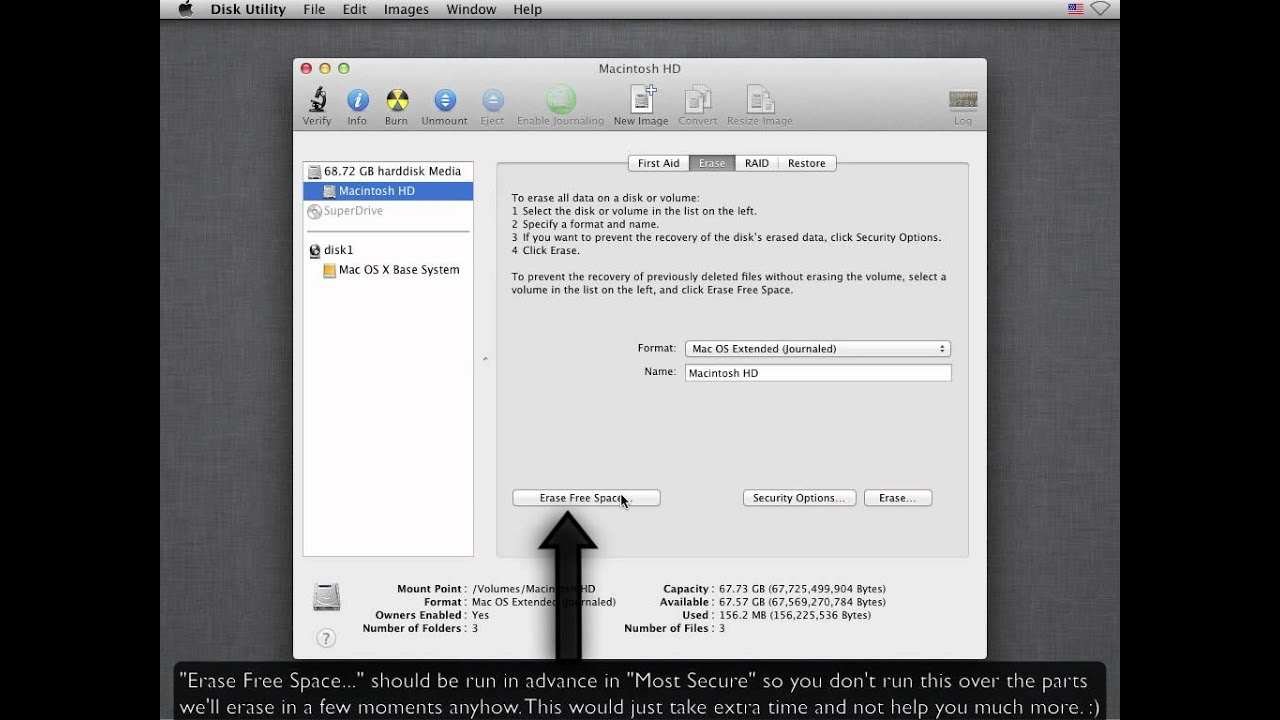Open the help question mark button
Image resolution: width=1280 pixels, height=720 pixels.
[x=326, y=638]
